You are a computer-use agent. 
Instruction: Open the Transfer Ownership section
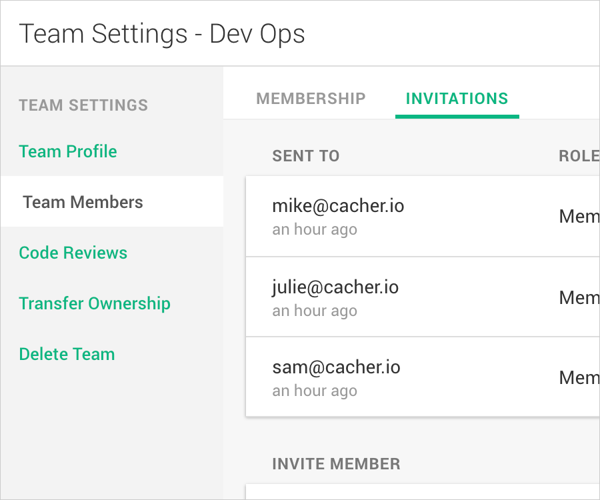94,303
